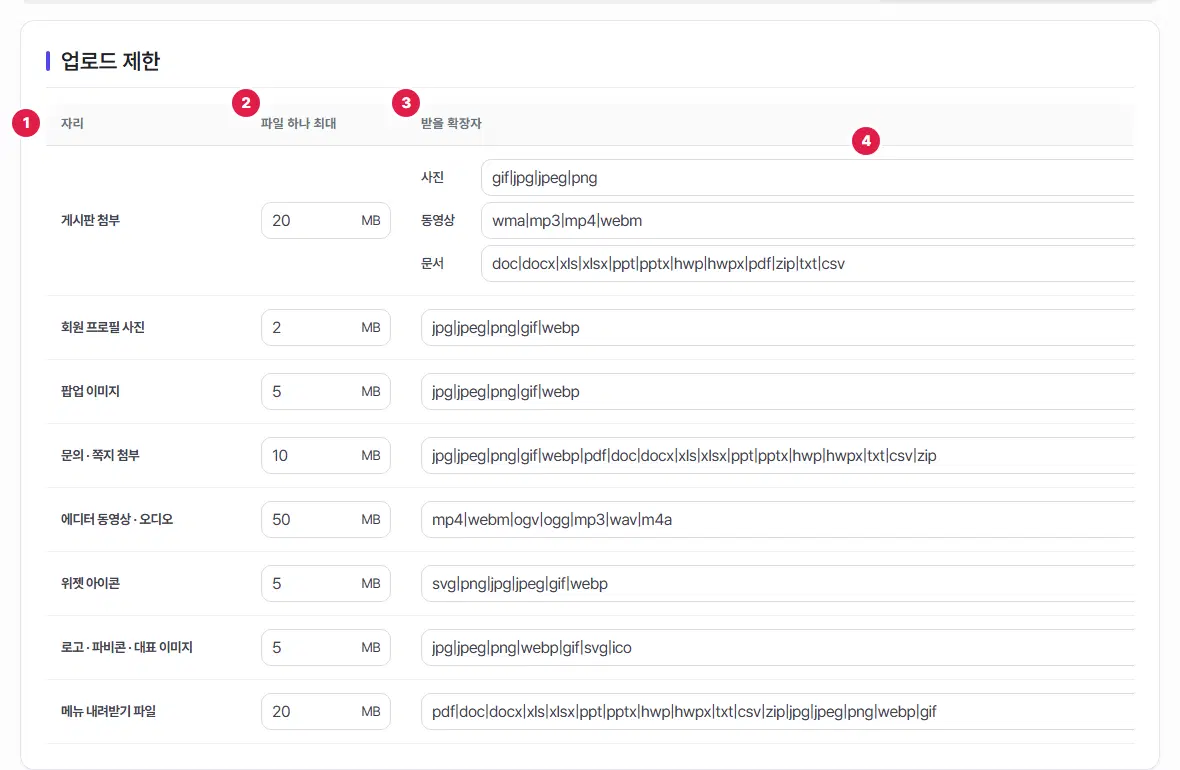Edit the 사진 extensions field
The image size is (1180, 770).
coord(807,178)
